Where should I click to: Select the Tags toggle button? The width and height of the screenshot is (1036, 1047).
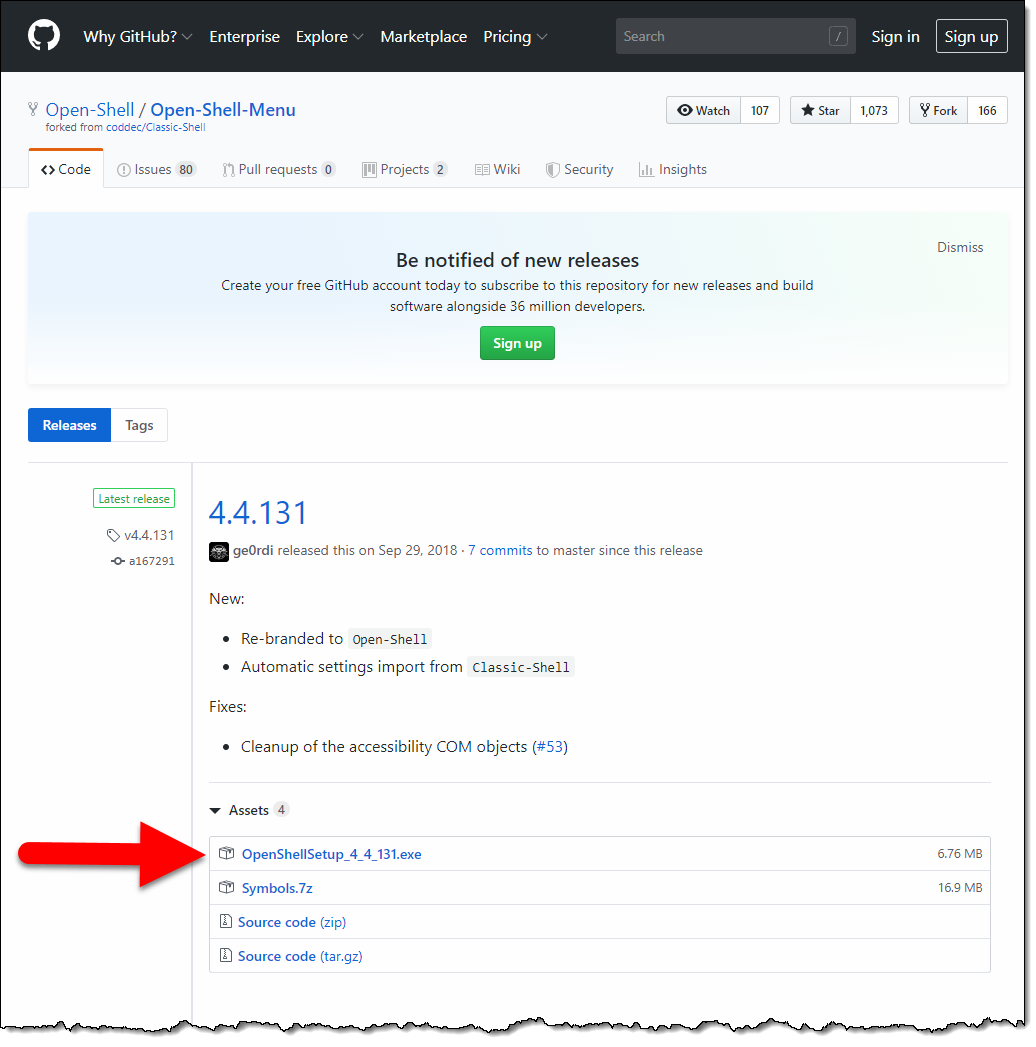[x=139, y=425]
